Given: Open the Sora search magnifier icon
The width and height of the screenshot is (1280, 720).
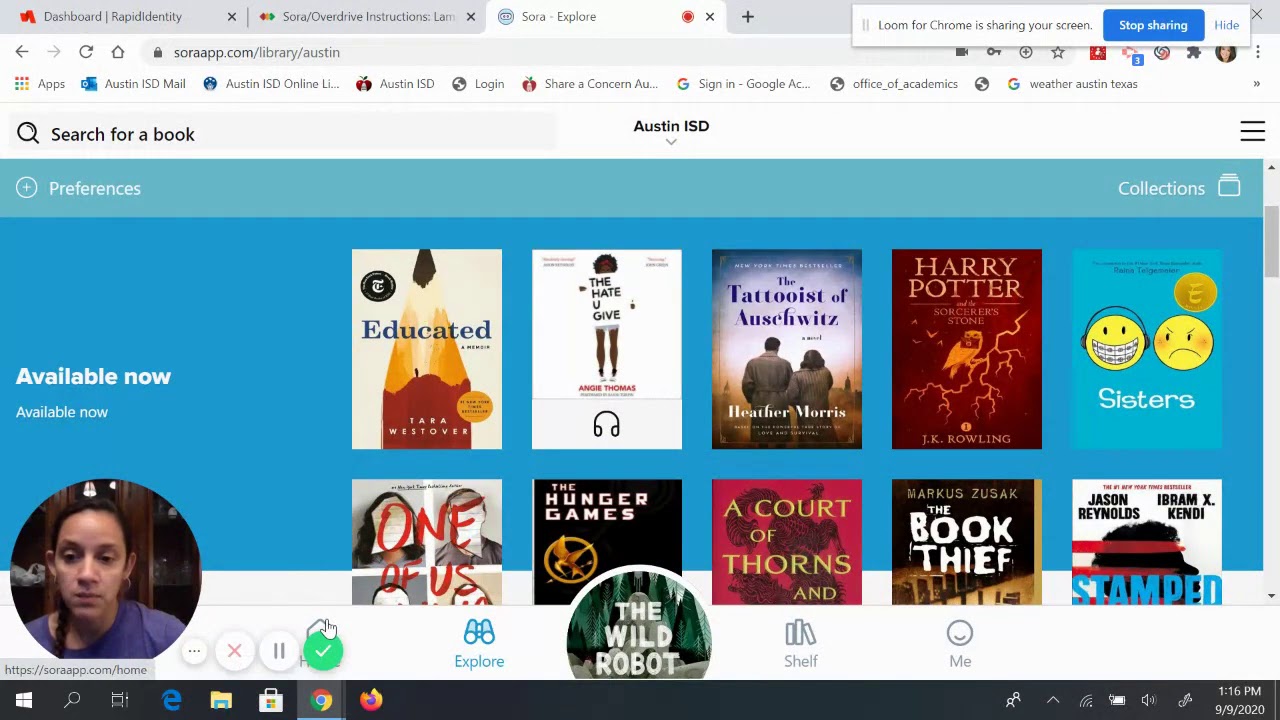Looking at the screenshot, I should (x=28, y=133).
